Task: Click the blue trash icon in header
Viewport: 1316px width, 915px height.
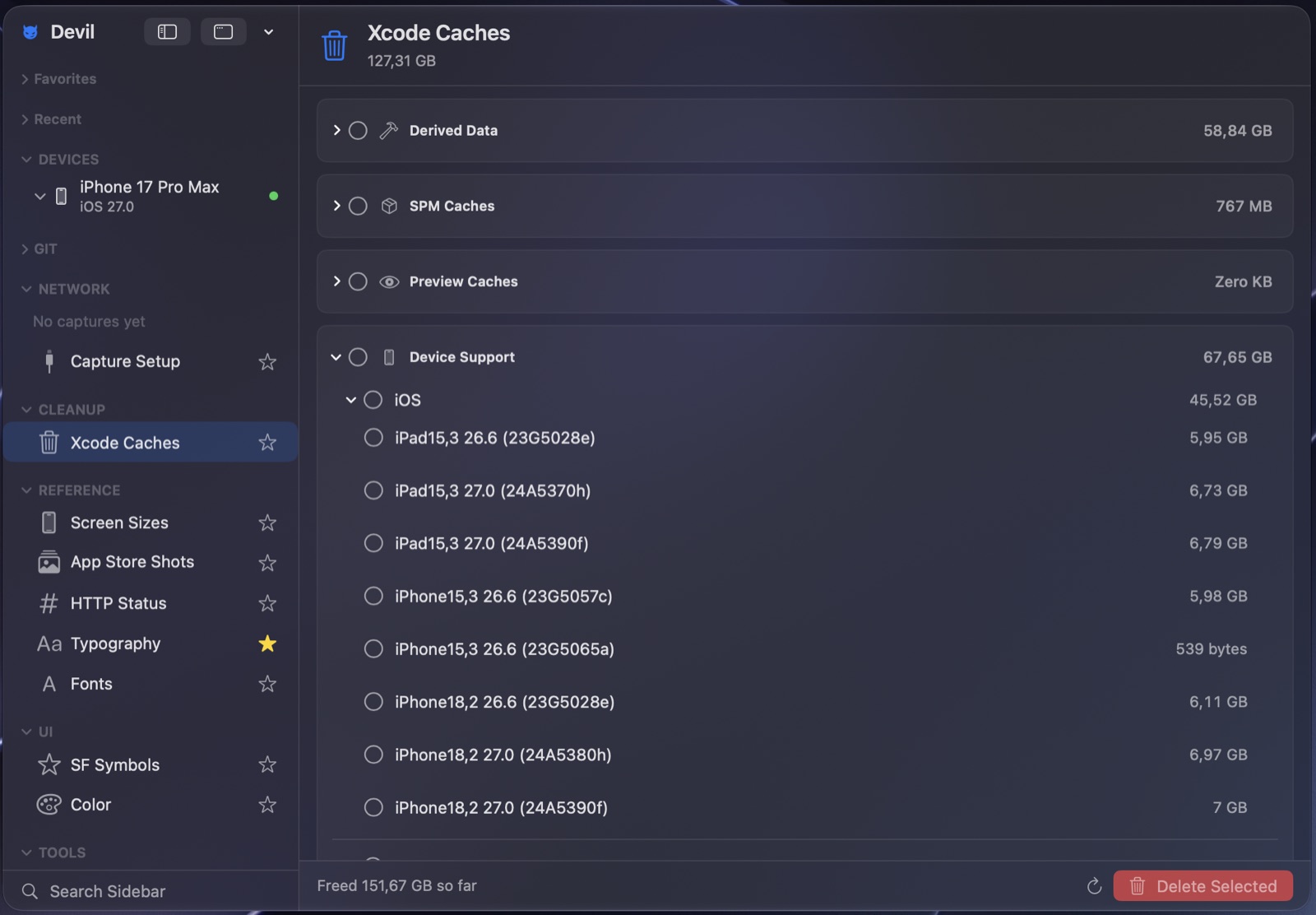Action: 334,45
